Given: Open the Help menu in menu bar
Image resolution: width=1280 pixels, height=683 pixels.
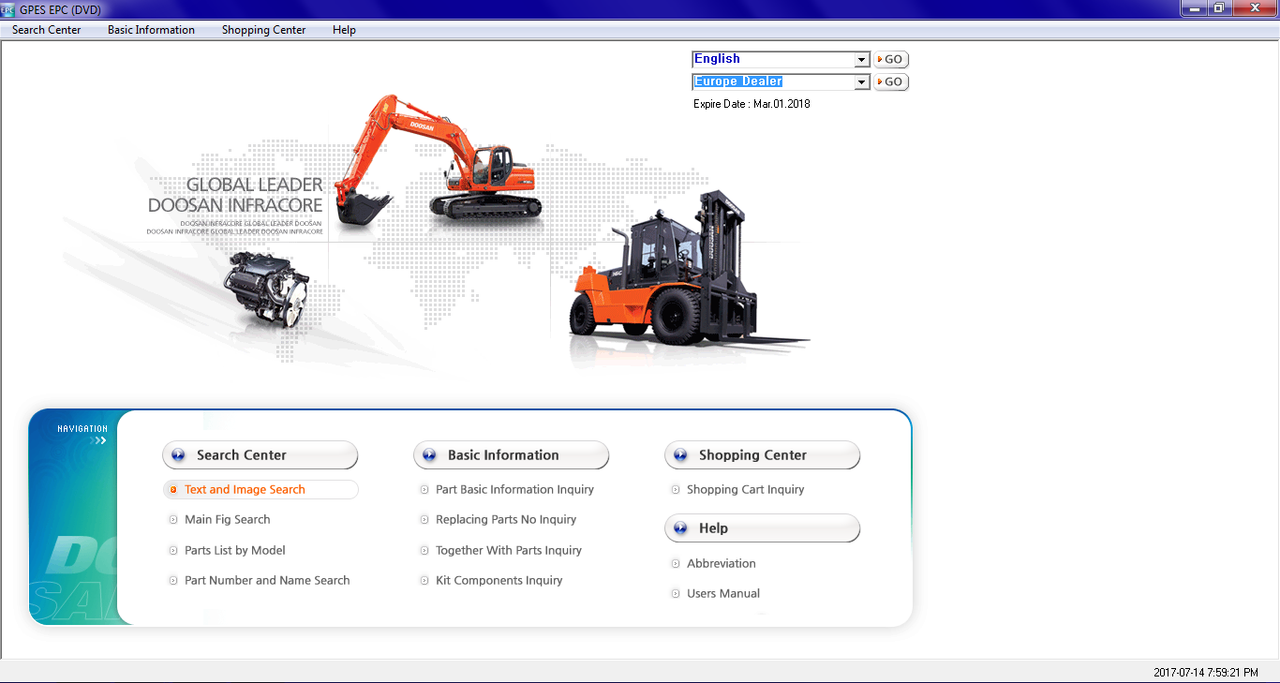Looking at the screenshot, I should pos(344,30).
